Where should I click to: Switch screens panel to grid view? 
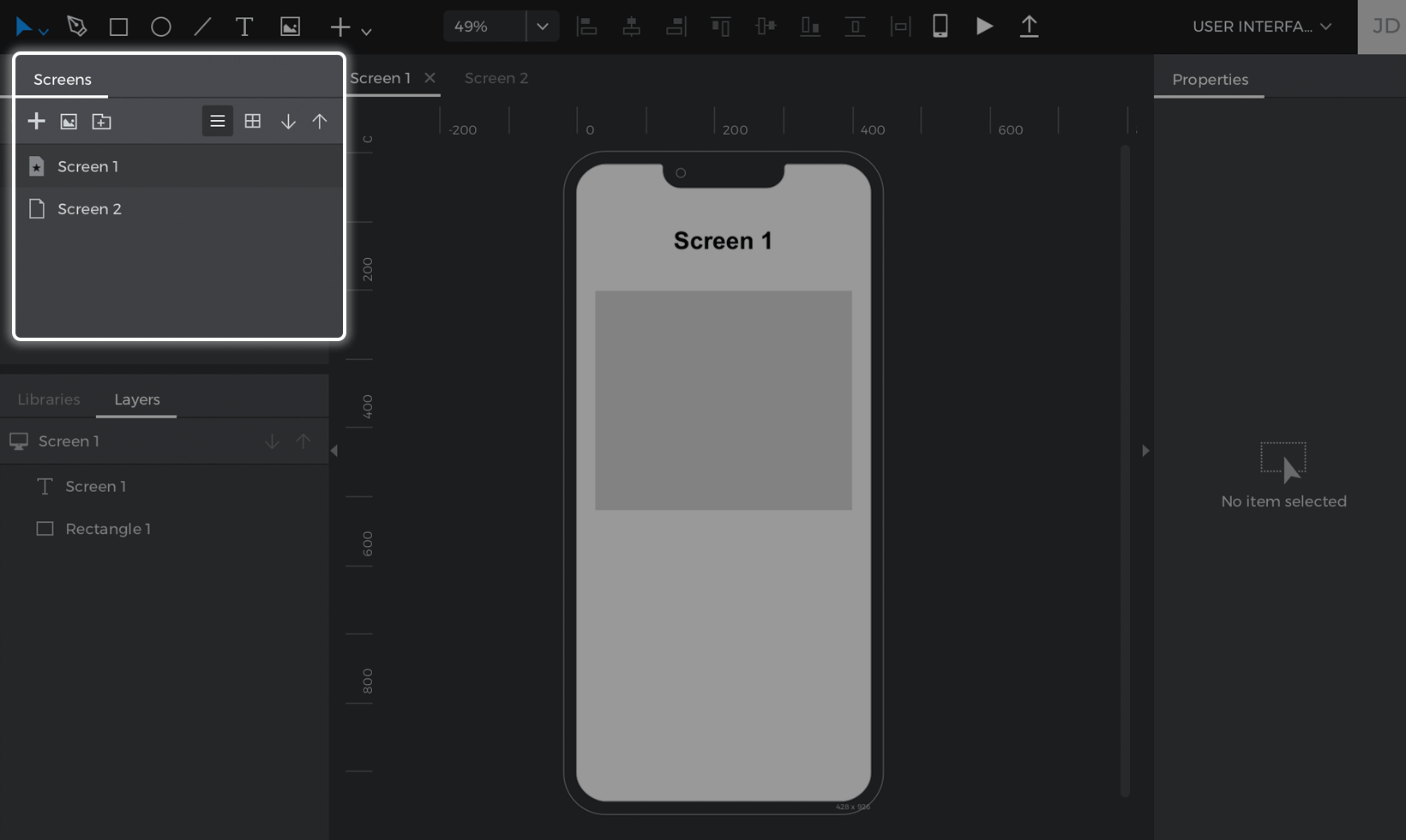pyautogui.click(x=253, y=121)
